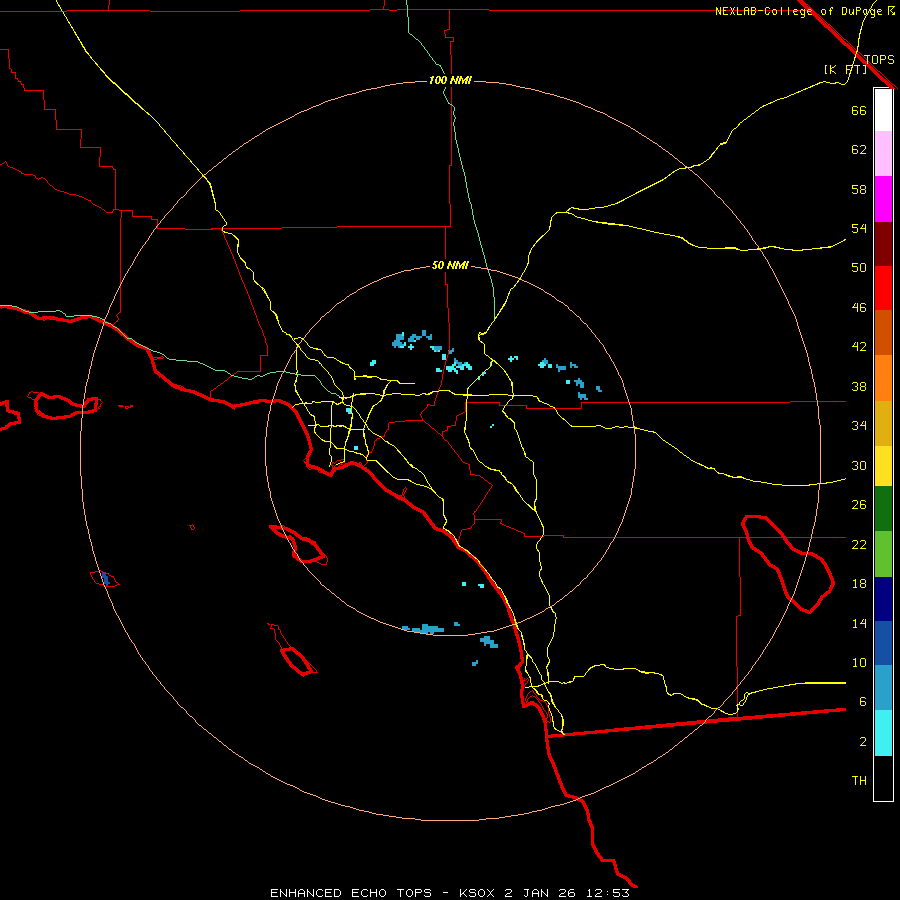The height and width of the screenshot is (900, 900).
Task: Click the white swatch in the tops legend
Action: click(x=883, y=110)
